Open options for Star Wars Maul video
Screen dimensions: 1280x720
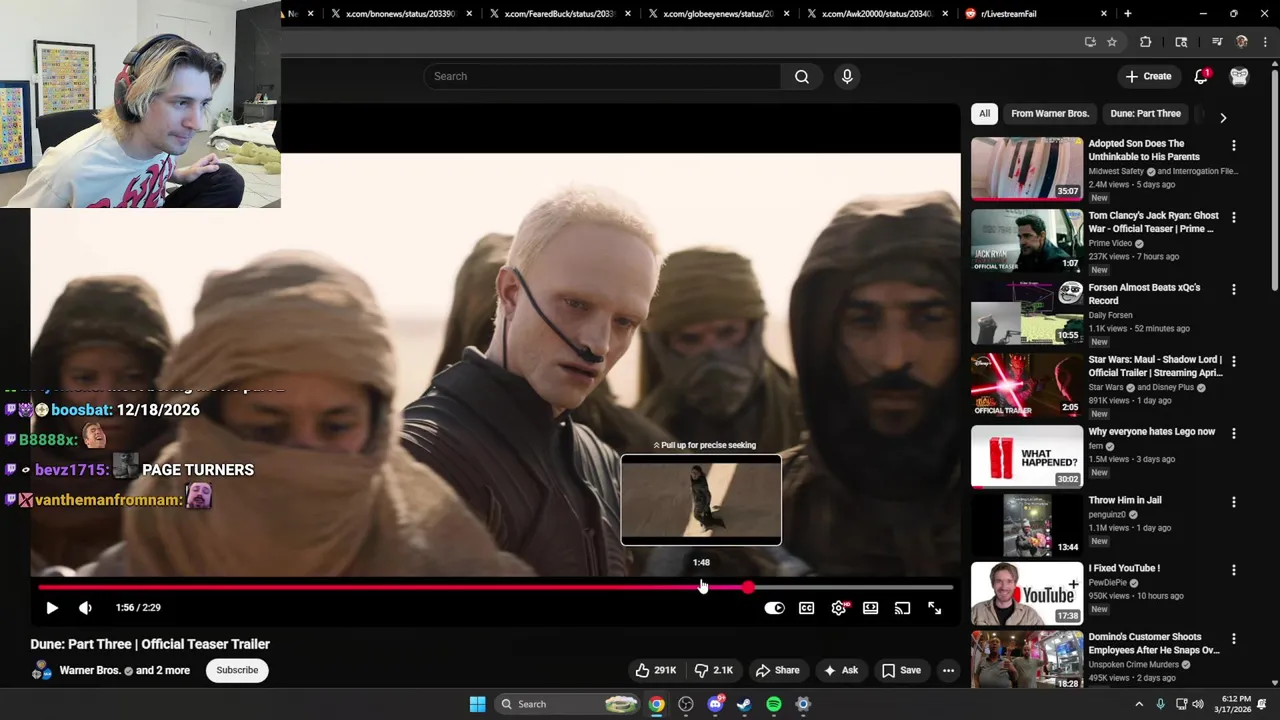point(1233,361)
